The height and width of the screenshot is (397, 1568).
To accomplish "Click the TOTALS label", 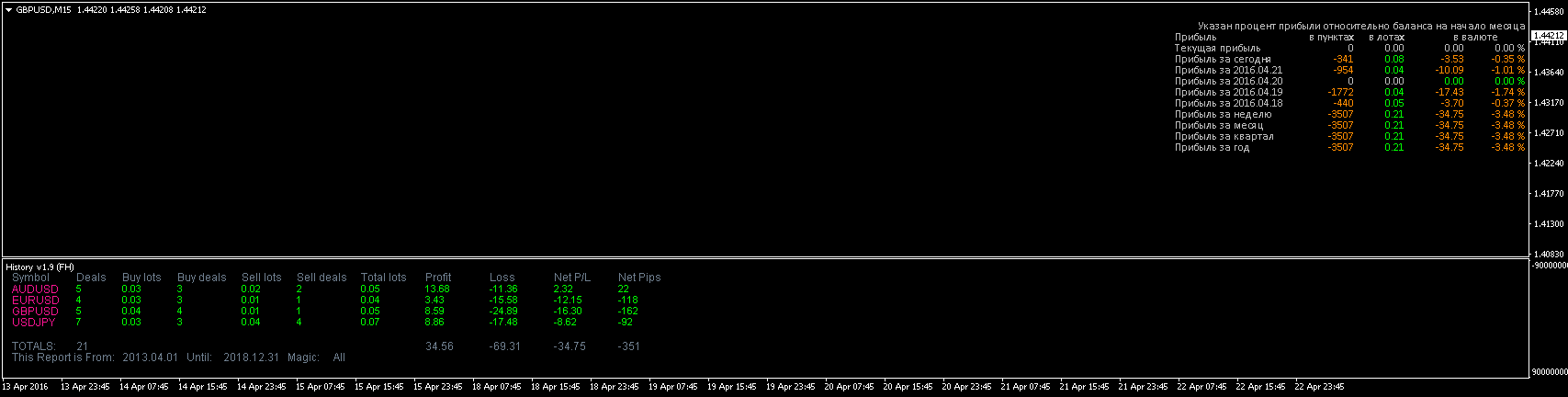I will click(34, 346).
